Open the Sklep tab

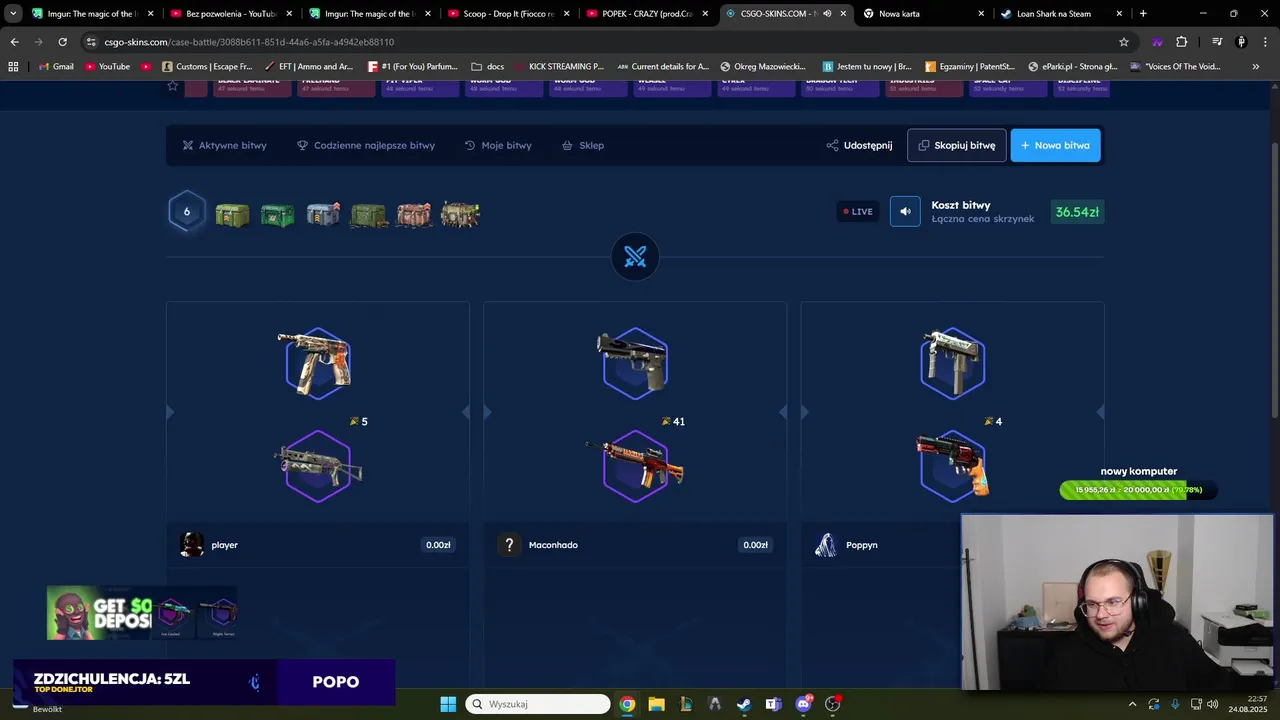coord(583,145)
